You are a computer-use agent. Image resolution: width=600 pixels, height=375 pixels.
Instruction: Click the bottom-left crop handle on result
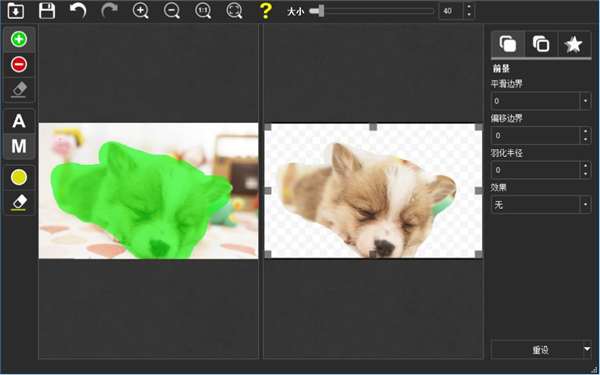pos(268,254)
